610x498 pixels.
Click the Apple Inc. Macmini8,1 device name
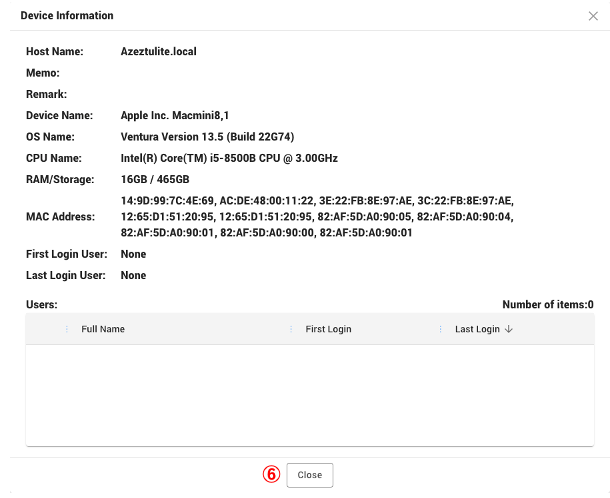pos(176,115)
